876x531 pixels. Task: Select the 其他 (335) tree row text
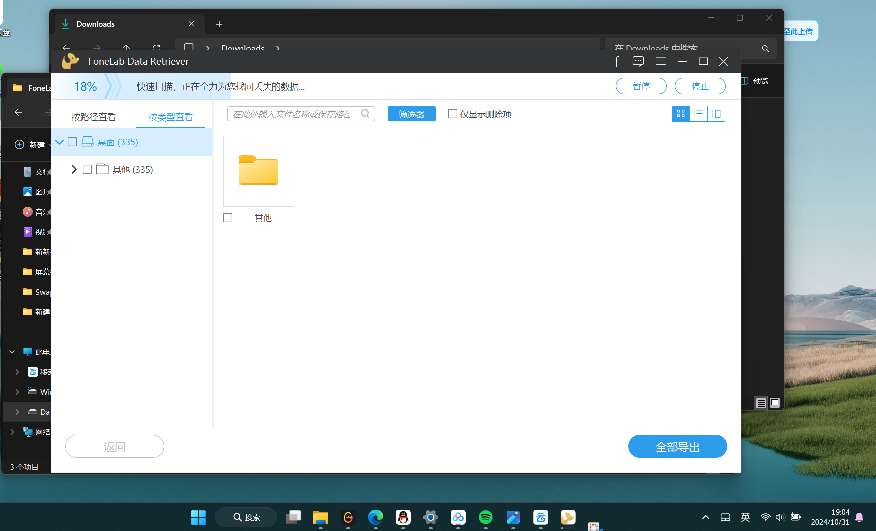pos(132,169)
